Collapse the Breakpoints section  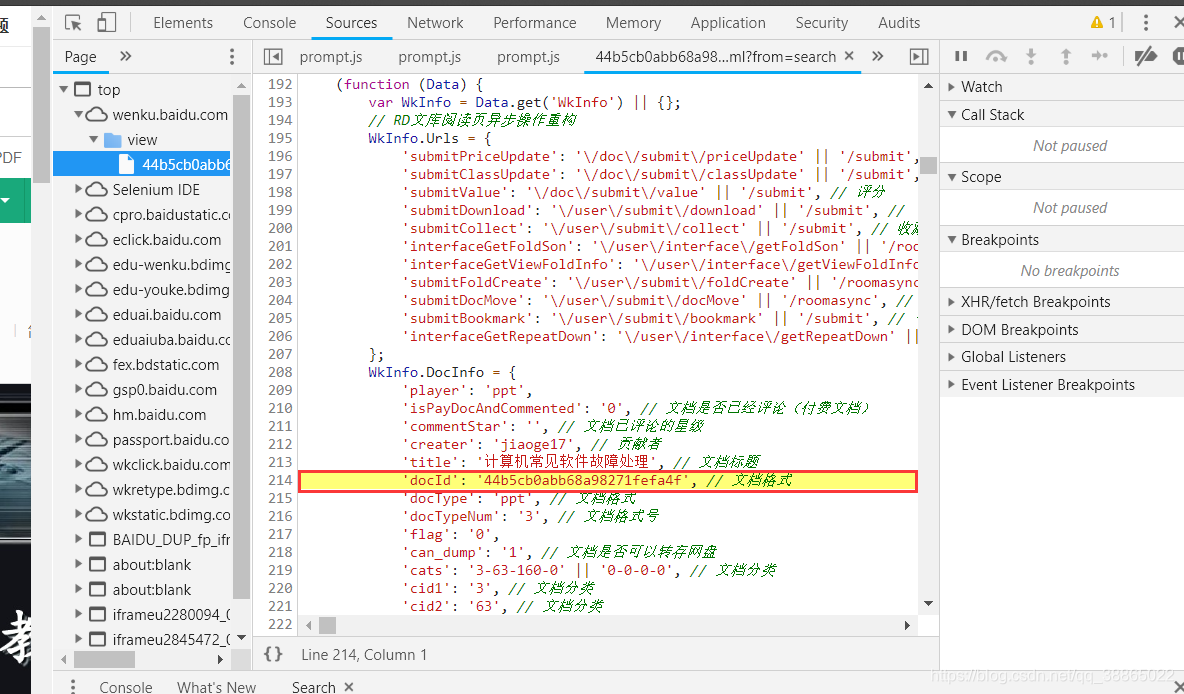click(951, 239)
